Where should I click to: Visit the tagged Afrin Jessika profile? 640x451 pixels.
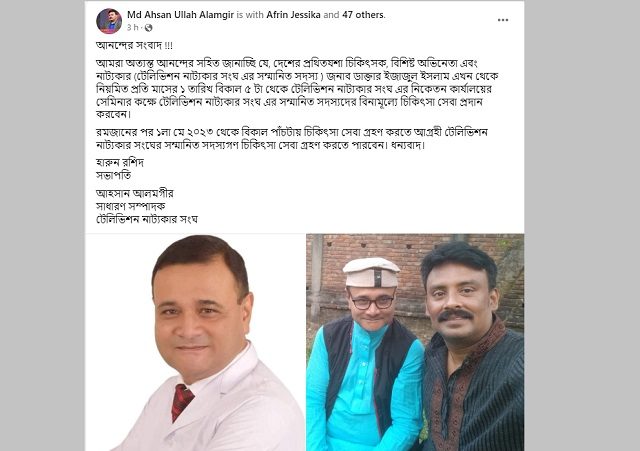click(293, 15)
